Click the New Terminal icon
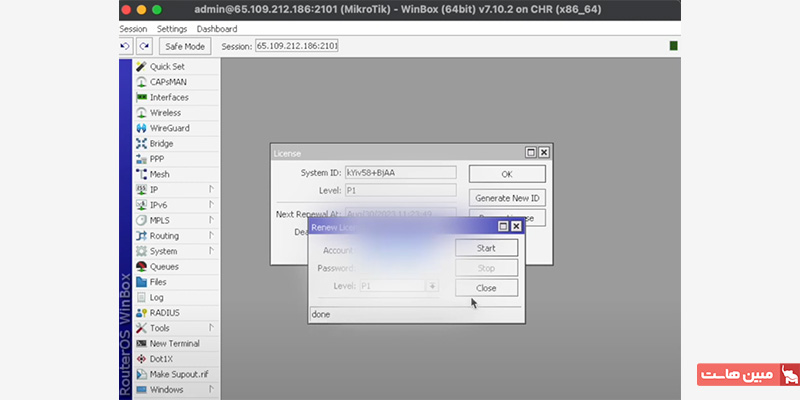 tap(141, 343)
